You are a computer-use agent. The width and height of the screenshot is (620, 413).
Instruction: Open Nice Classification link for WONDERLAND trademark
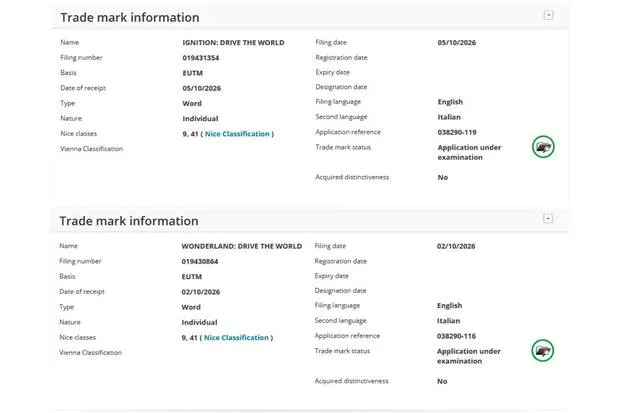click(x=236, y=337)
